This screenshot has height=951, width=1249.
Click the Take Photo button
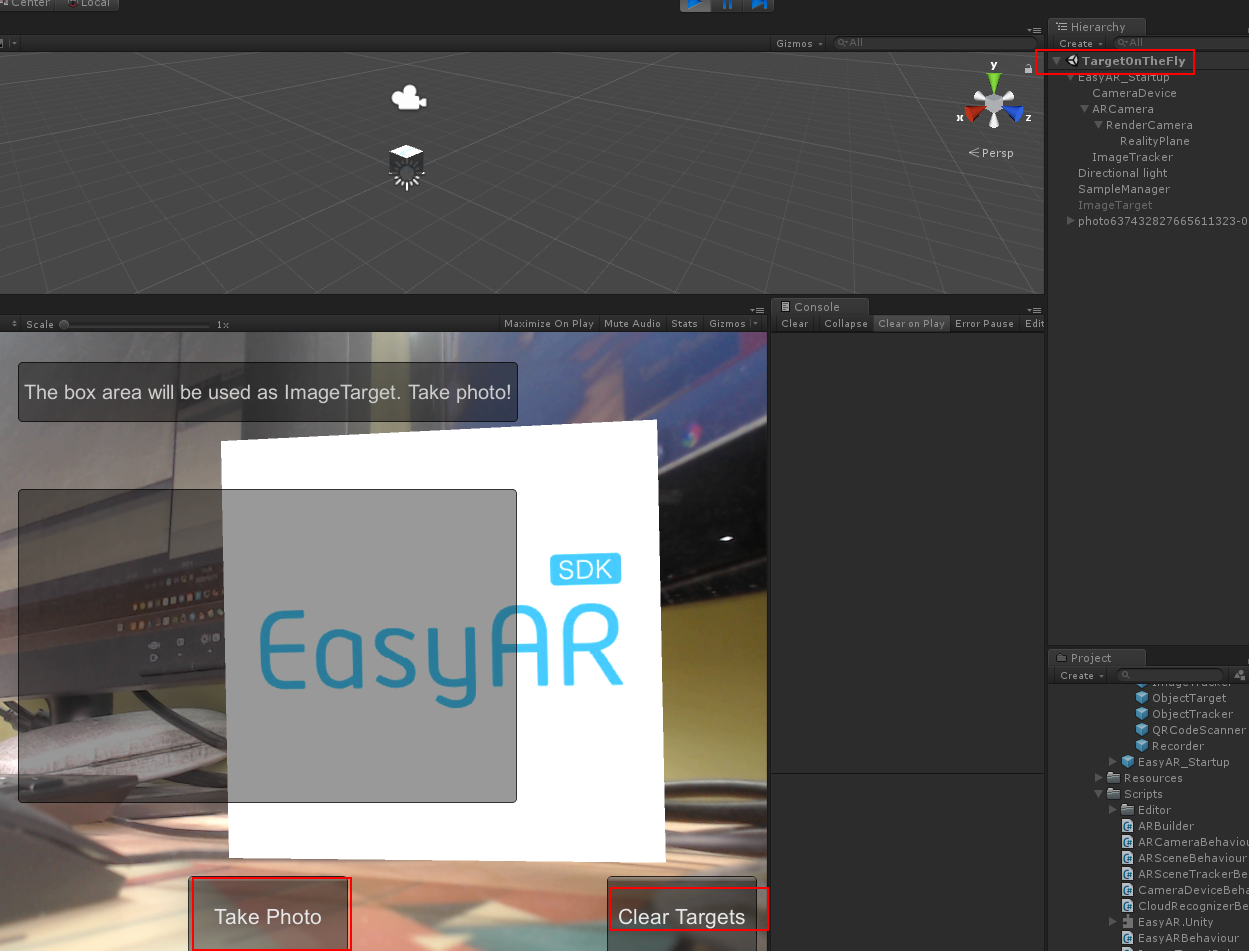(x=268, y=914)
